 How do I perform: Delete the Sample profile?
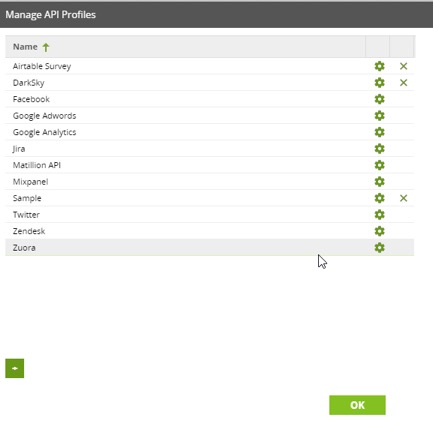click(403, 198)
